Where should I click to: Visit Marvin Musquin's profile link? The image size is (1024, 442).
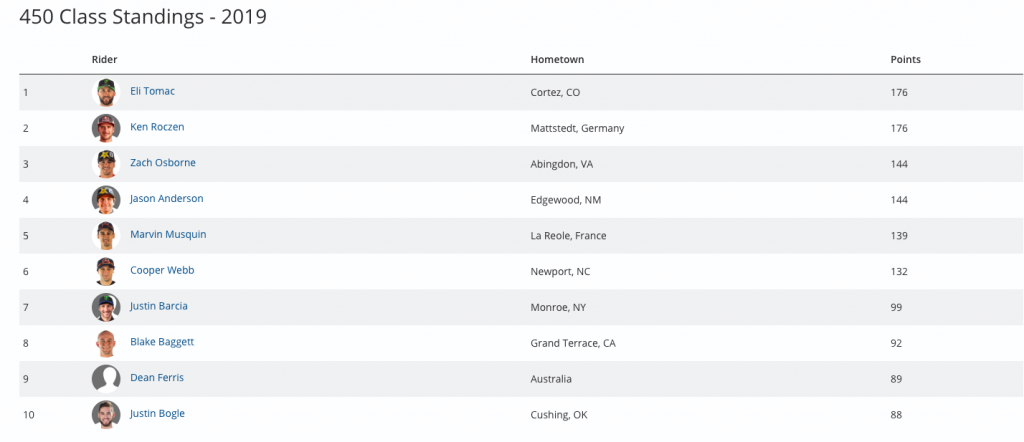(168, 234)
